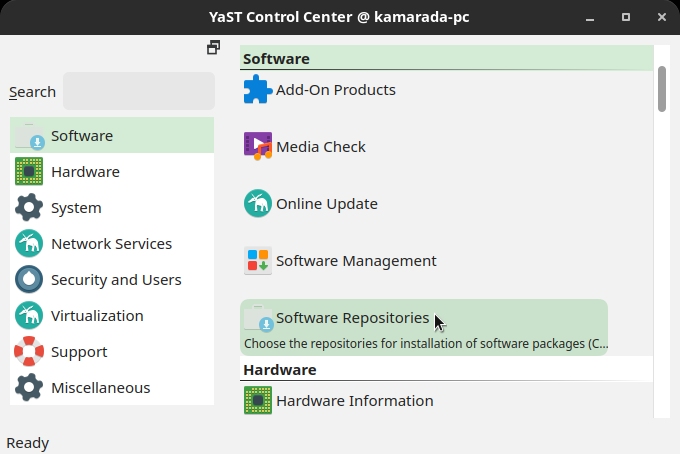Switch to the Network Services category
680x454 pixels.
point(112,244)
